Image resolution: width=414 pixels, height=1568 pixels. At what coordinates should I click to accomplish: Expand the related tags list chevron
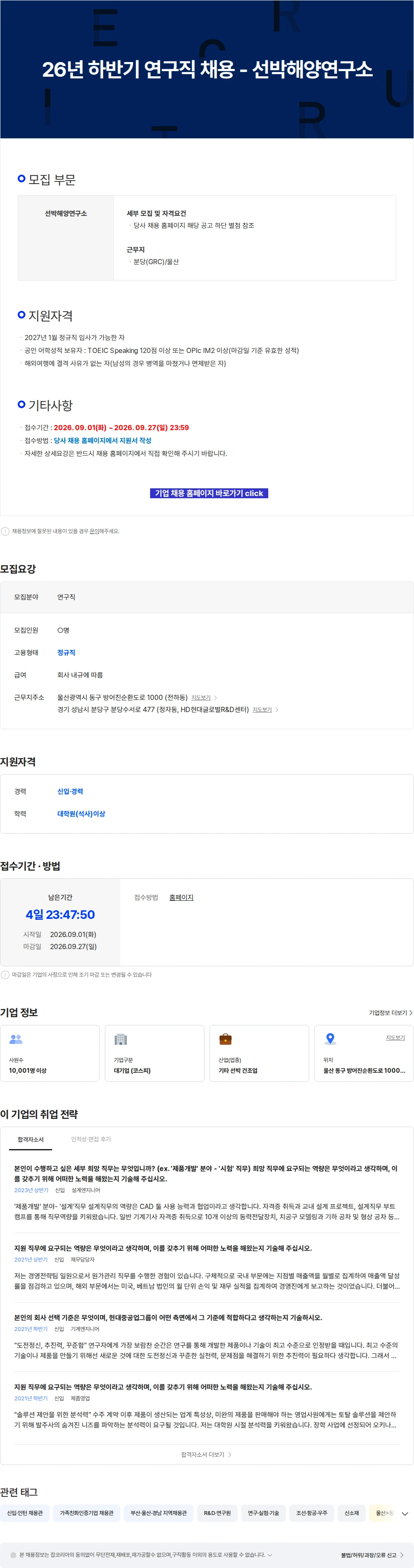(x=405, y=1514)
